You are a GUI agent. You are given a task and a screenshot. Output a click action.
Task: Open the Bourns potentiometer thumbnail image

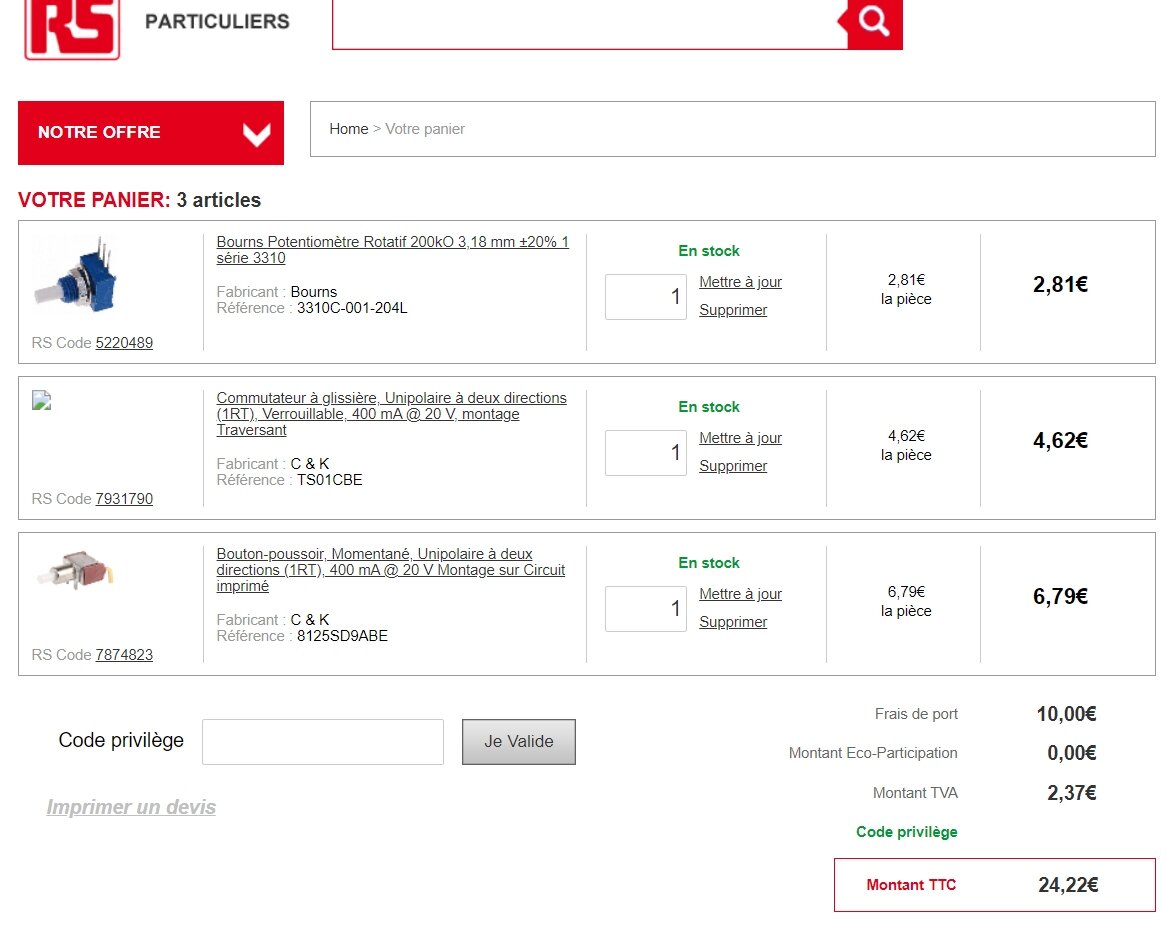[x=75, y=274]
